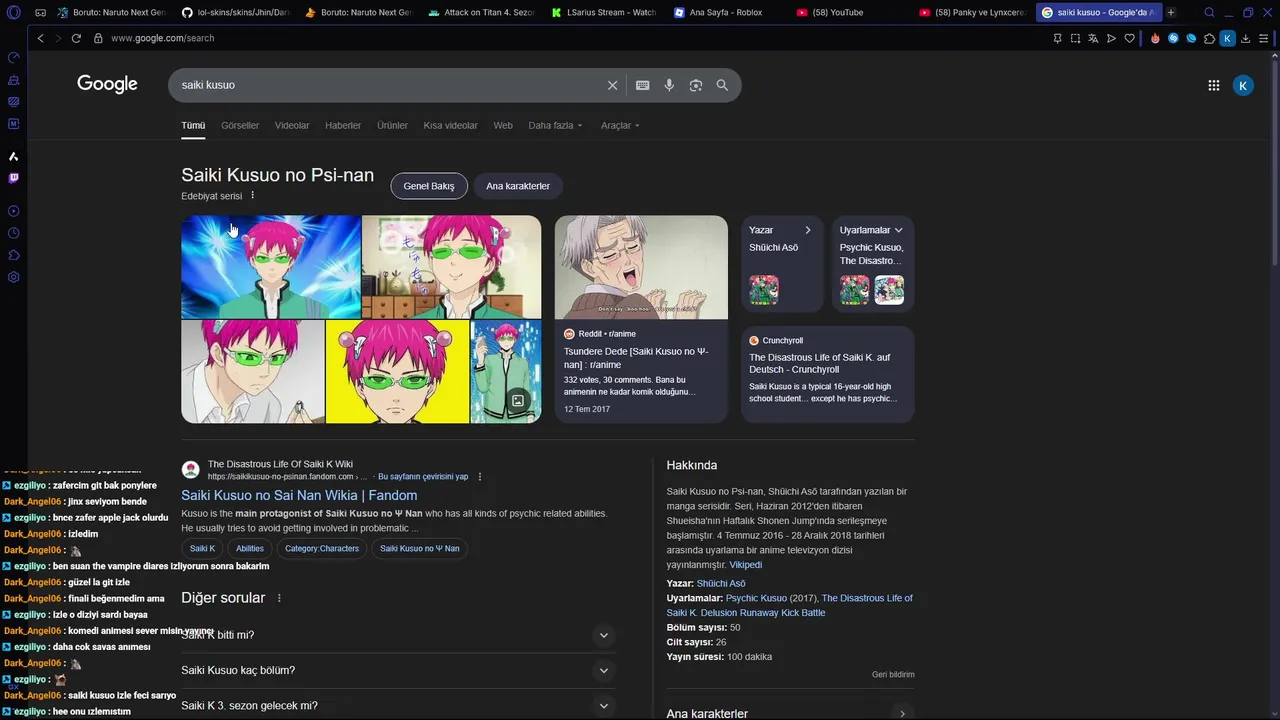The width and height of the screenshot is (1280, 720).
Task: Select the Ürünler tab
Action: (x=392, y=125)
